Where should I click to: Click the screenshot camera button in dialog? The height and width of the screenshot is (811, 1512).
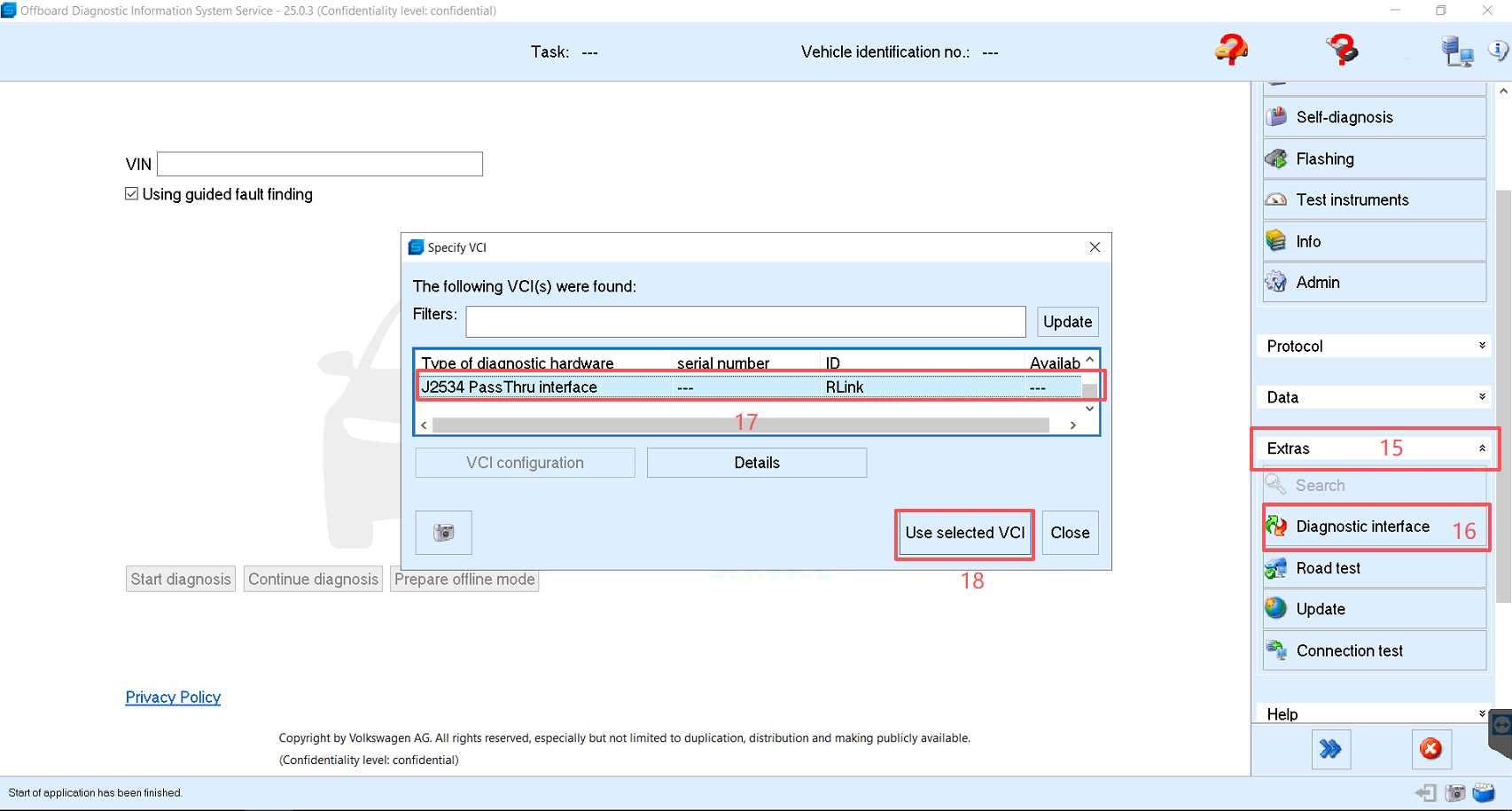pyautogui.click(x=443, y=533)
